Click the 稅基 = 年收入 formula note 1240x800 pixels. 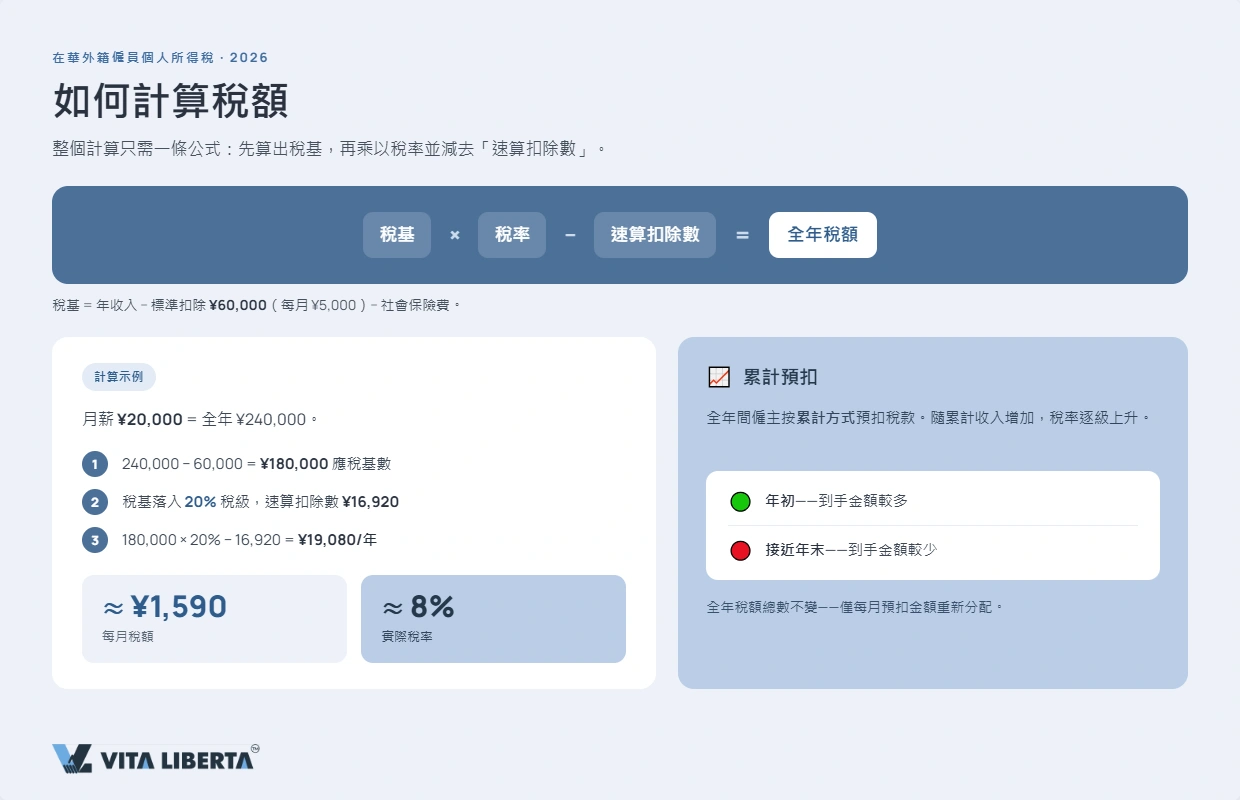coord(257,305)
